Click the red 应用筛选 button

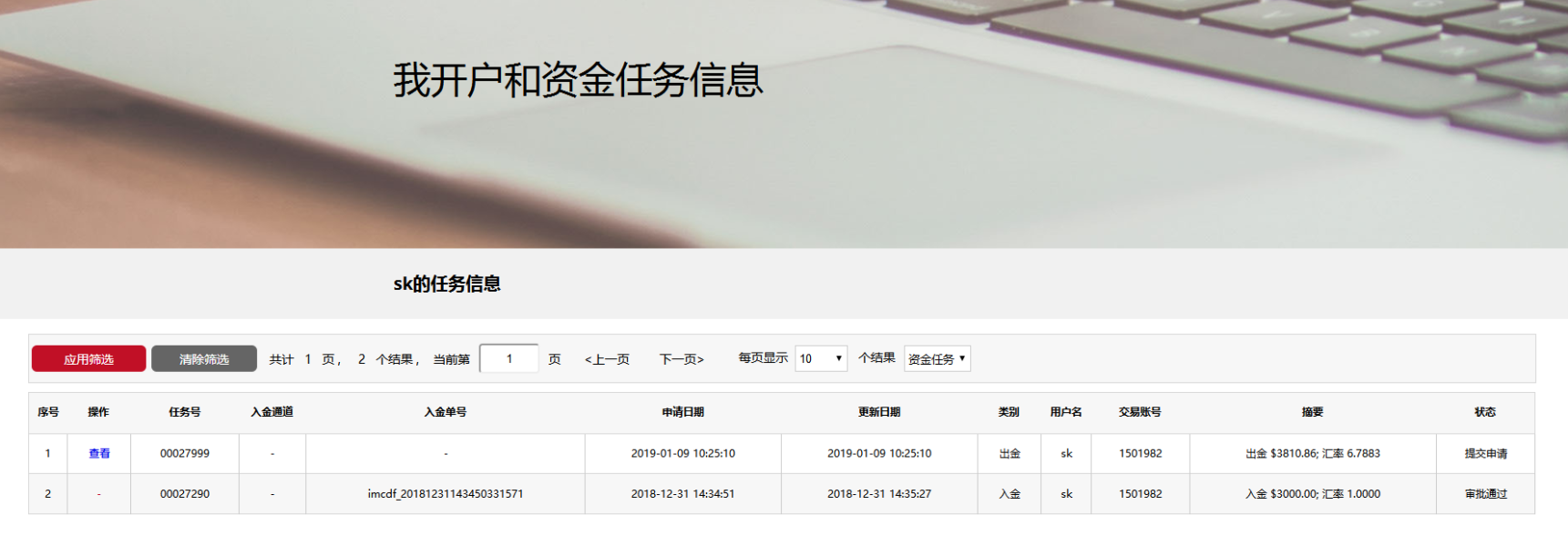pyautogui.click(x=88, y=359)
